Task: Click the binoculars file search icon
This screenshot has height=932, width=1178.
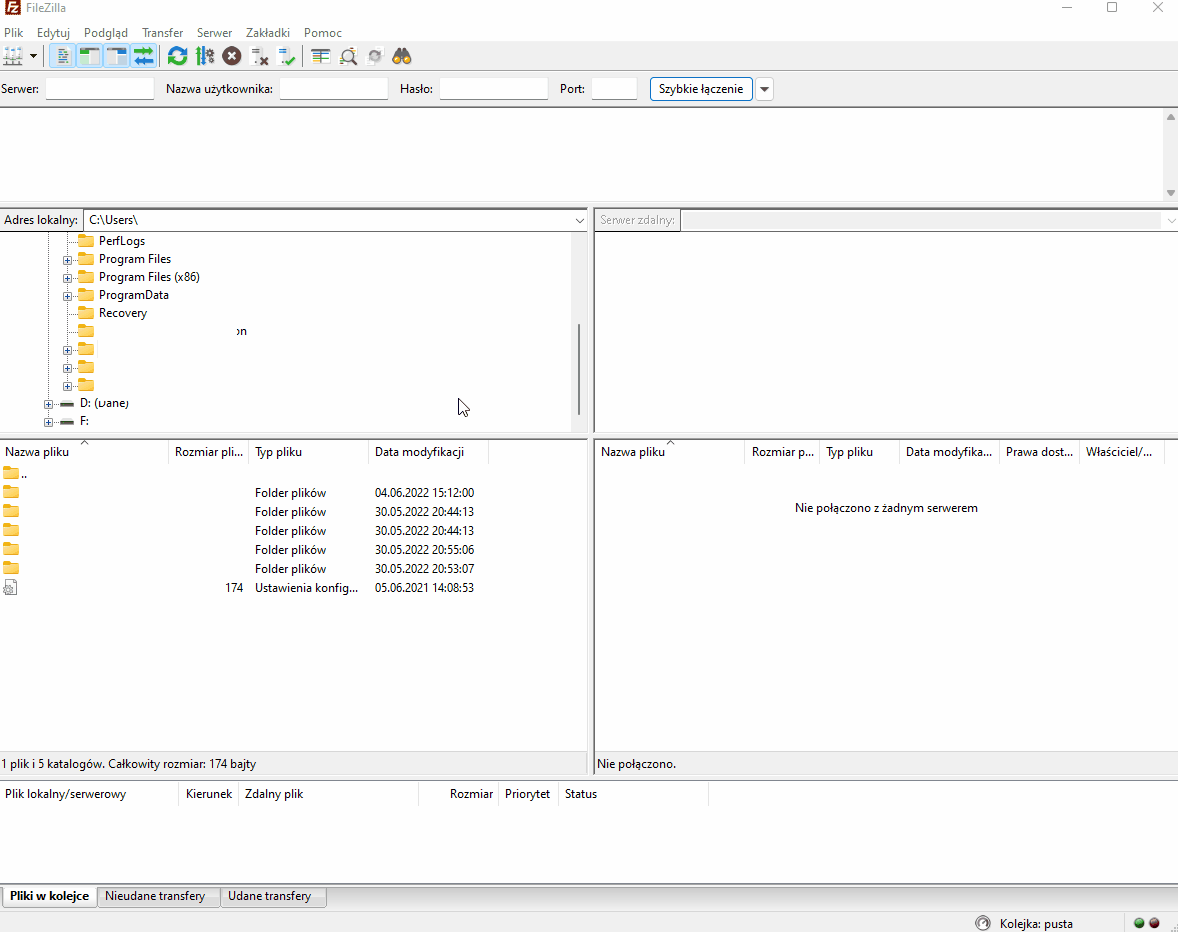Action: [x=402, y=56]
